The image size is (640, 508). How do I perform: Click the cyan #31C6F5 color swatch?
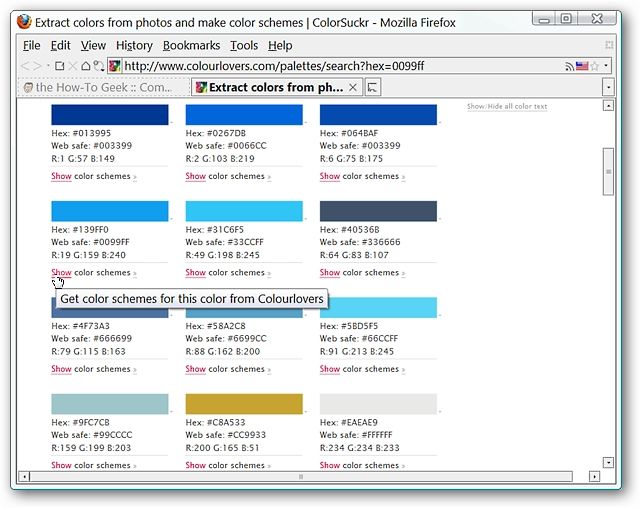pos(244,211)
